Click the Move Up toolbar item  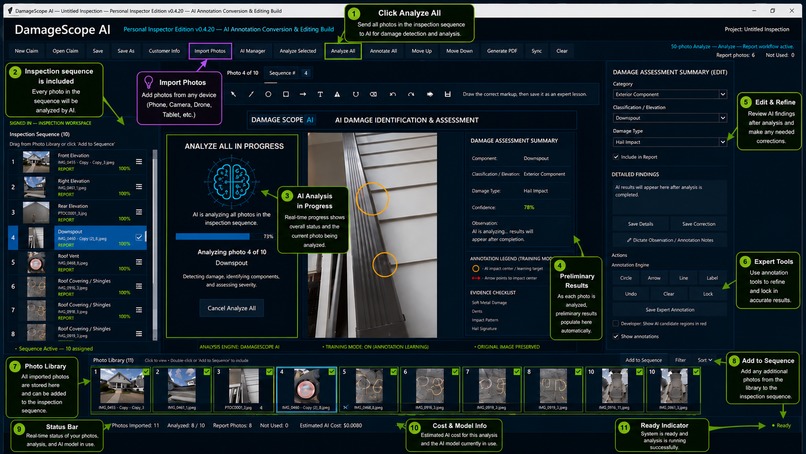point(422,51)
